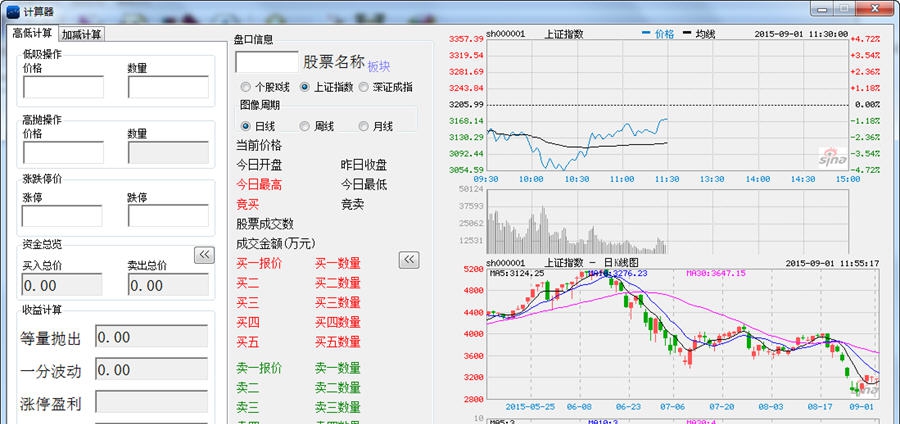Click the 昨日收盘 label

[364, 165]
